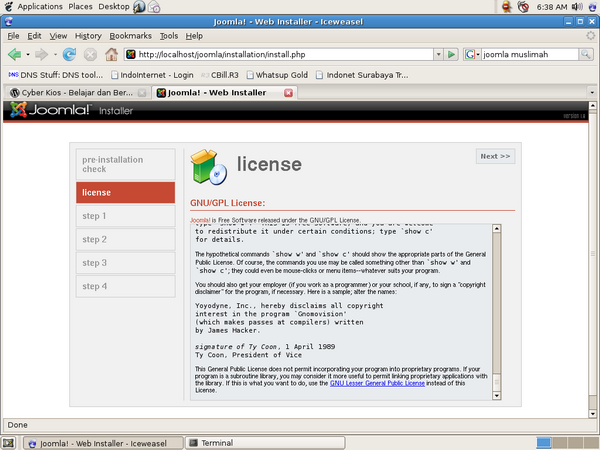Click the license box scroll down arrow
Image resolution: width=600 pixels, height=450 pixels.
click(496, 396)
